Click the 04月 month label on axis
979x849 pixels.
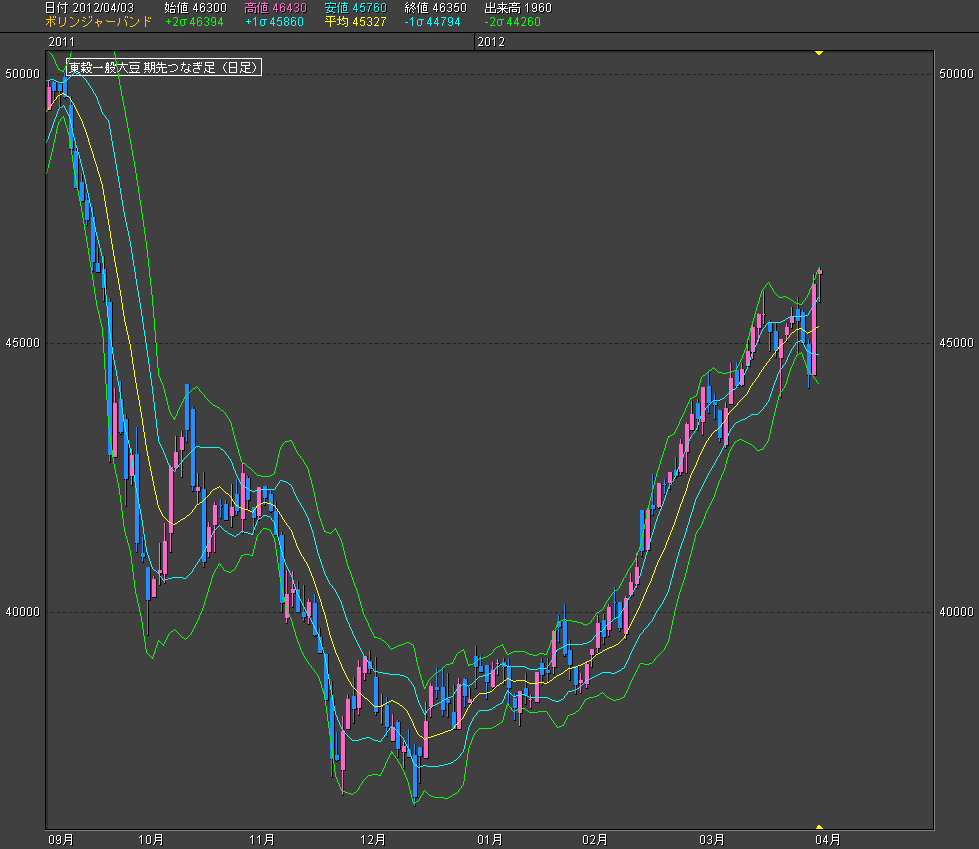[826, 839]
